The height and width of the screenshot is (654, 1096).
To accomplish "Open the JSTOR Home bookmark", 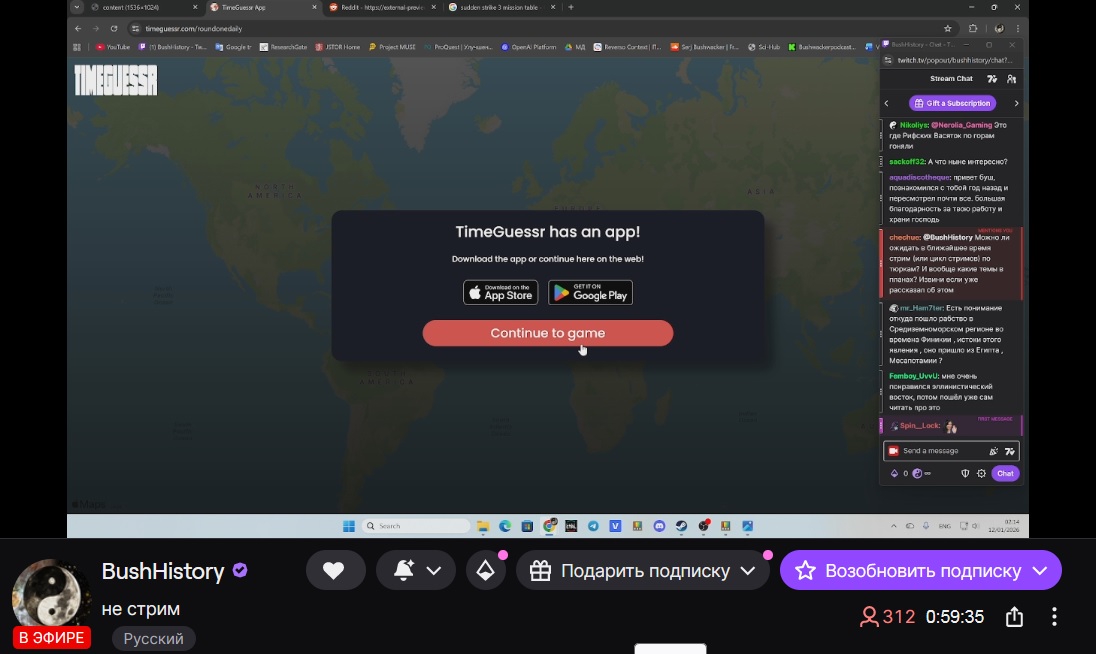I will point(338,47).
